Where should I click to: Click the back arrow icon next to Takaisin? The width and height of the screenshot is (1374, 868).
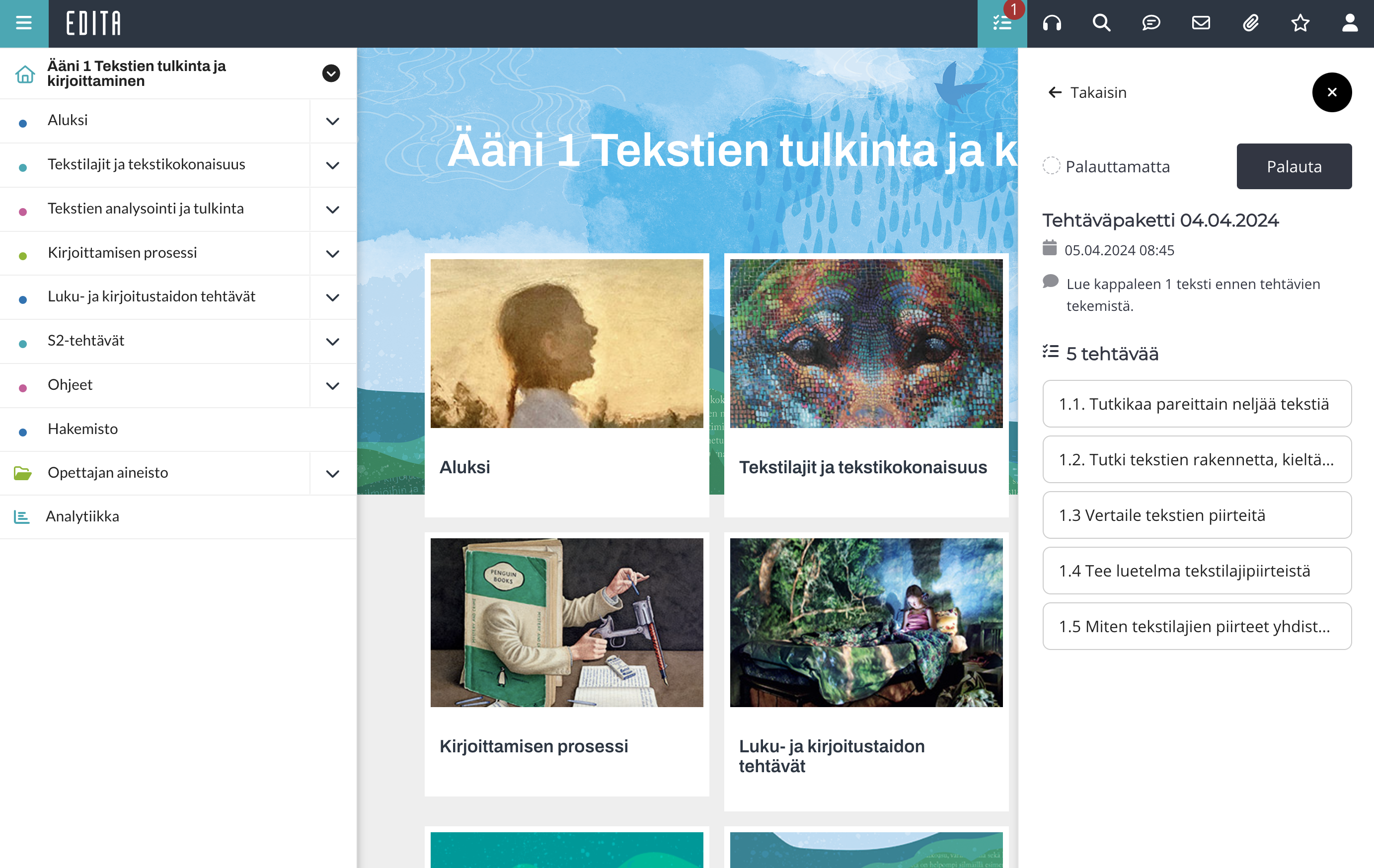tap(1055, 92)
